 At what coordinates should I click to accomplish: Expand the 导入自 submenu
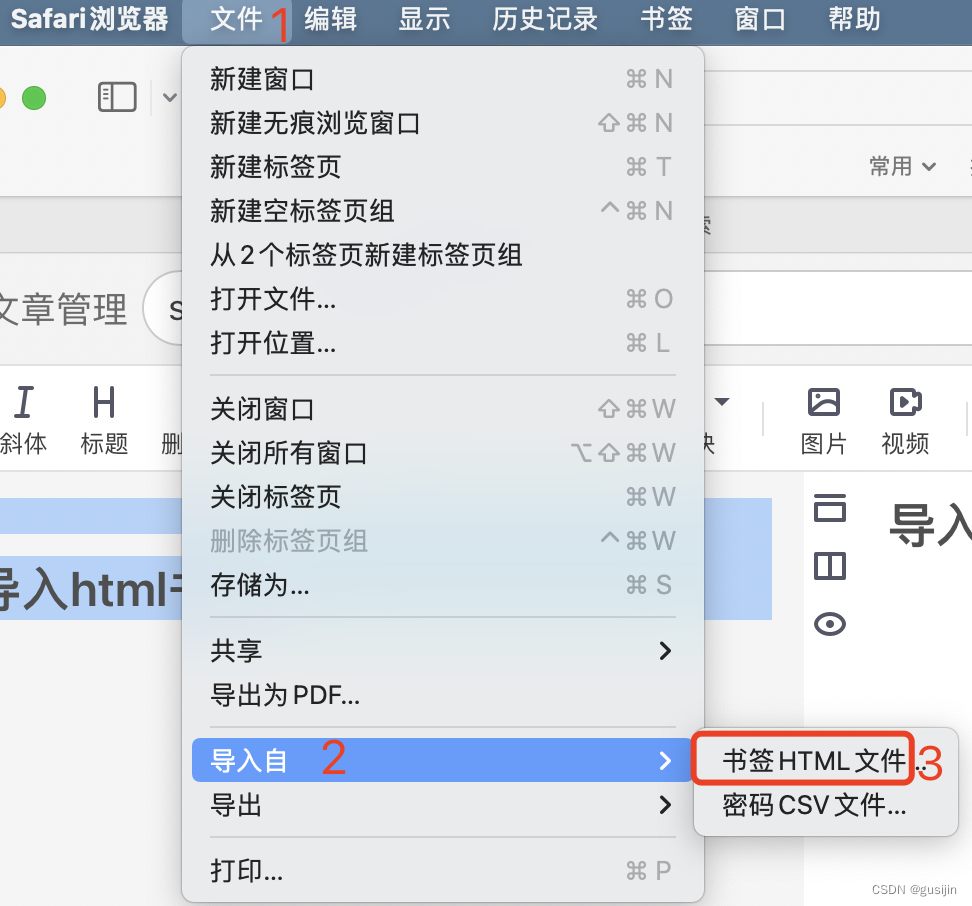pos(443,760)
